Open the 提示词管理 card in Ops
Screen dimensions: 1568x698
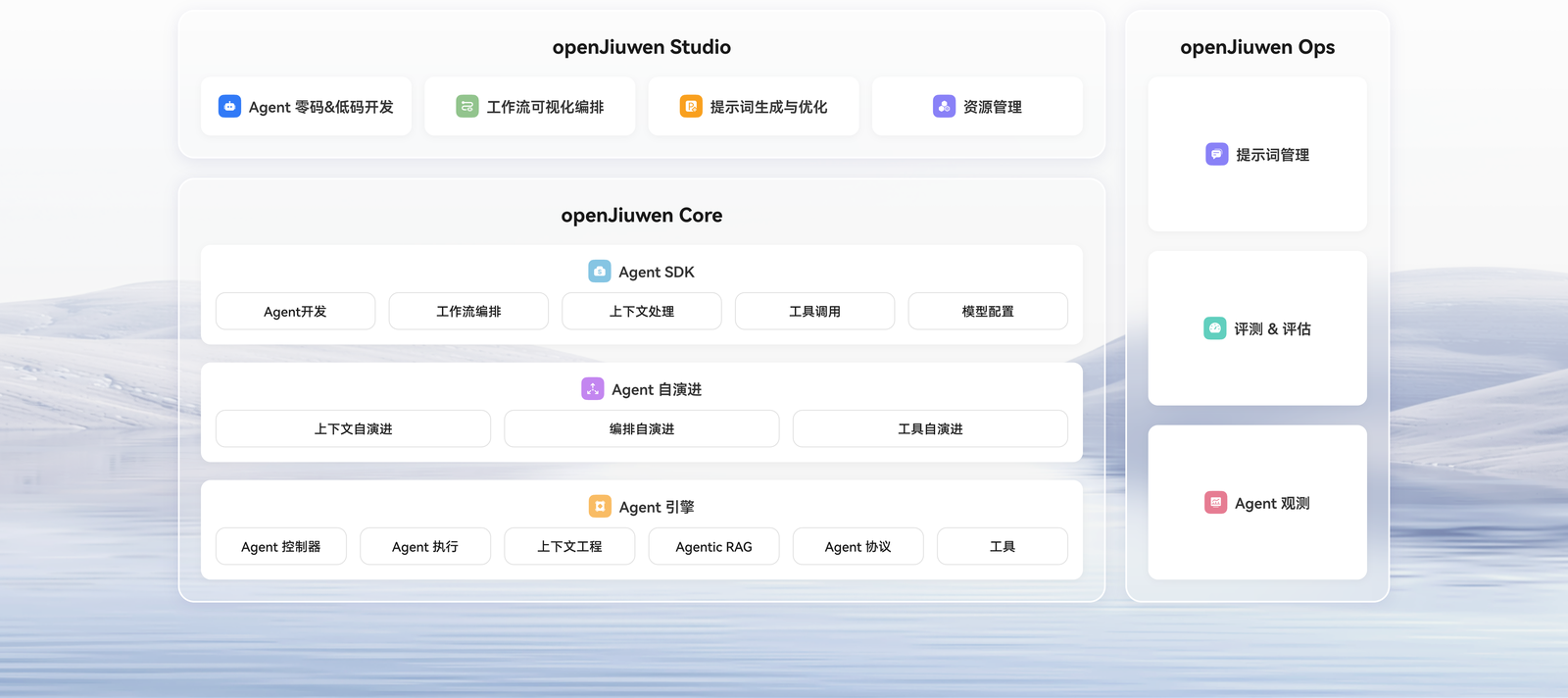click(1257, 154)
